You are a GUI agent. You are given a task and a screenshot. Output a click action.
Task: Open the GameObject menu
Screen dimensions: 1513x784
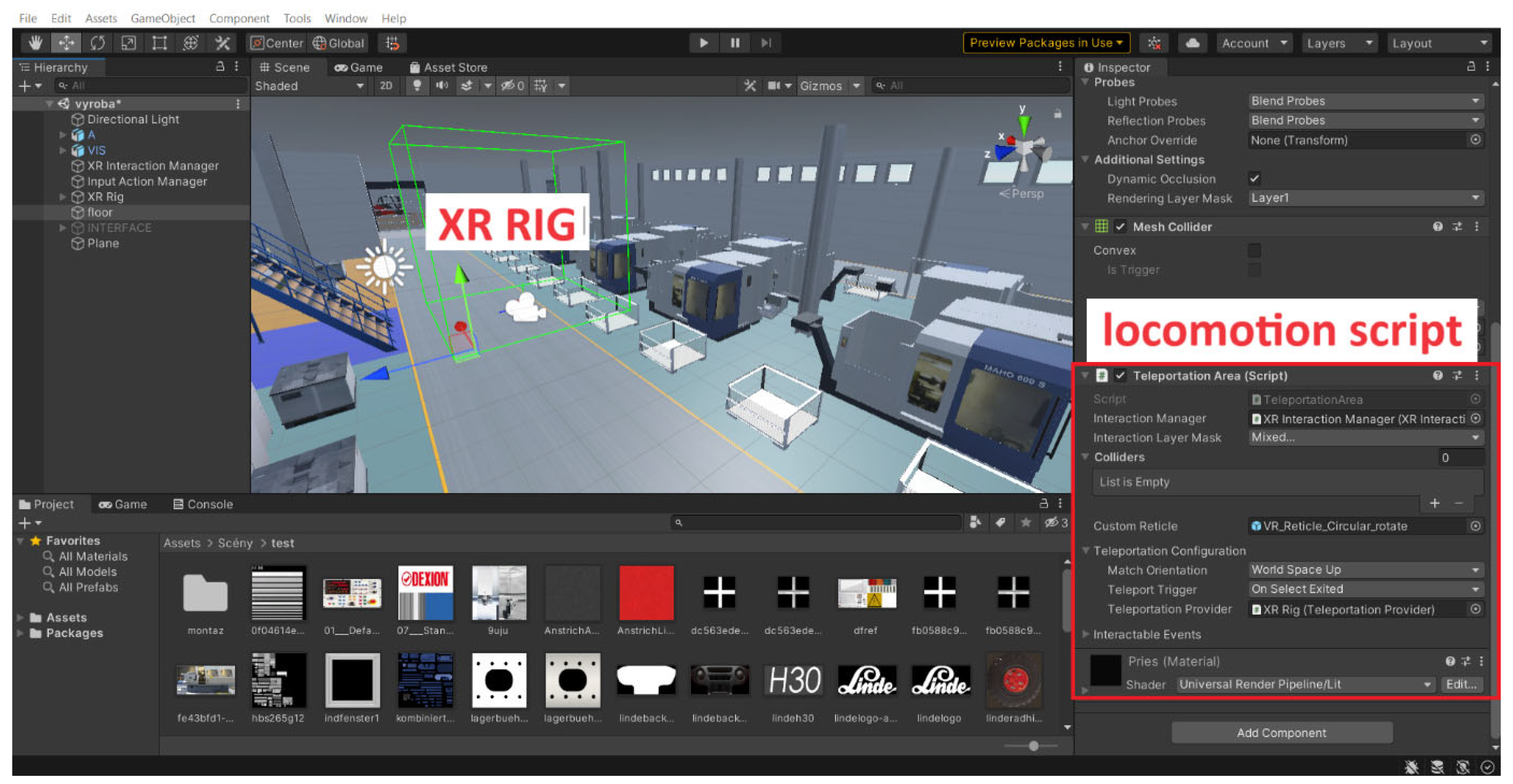(163, 18)
